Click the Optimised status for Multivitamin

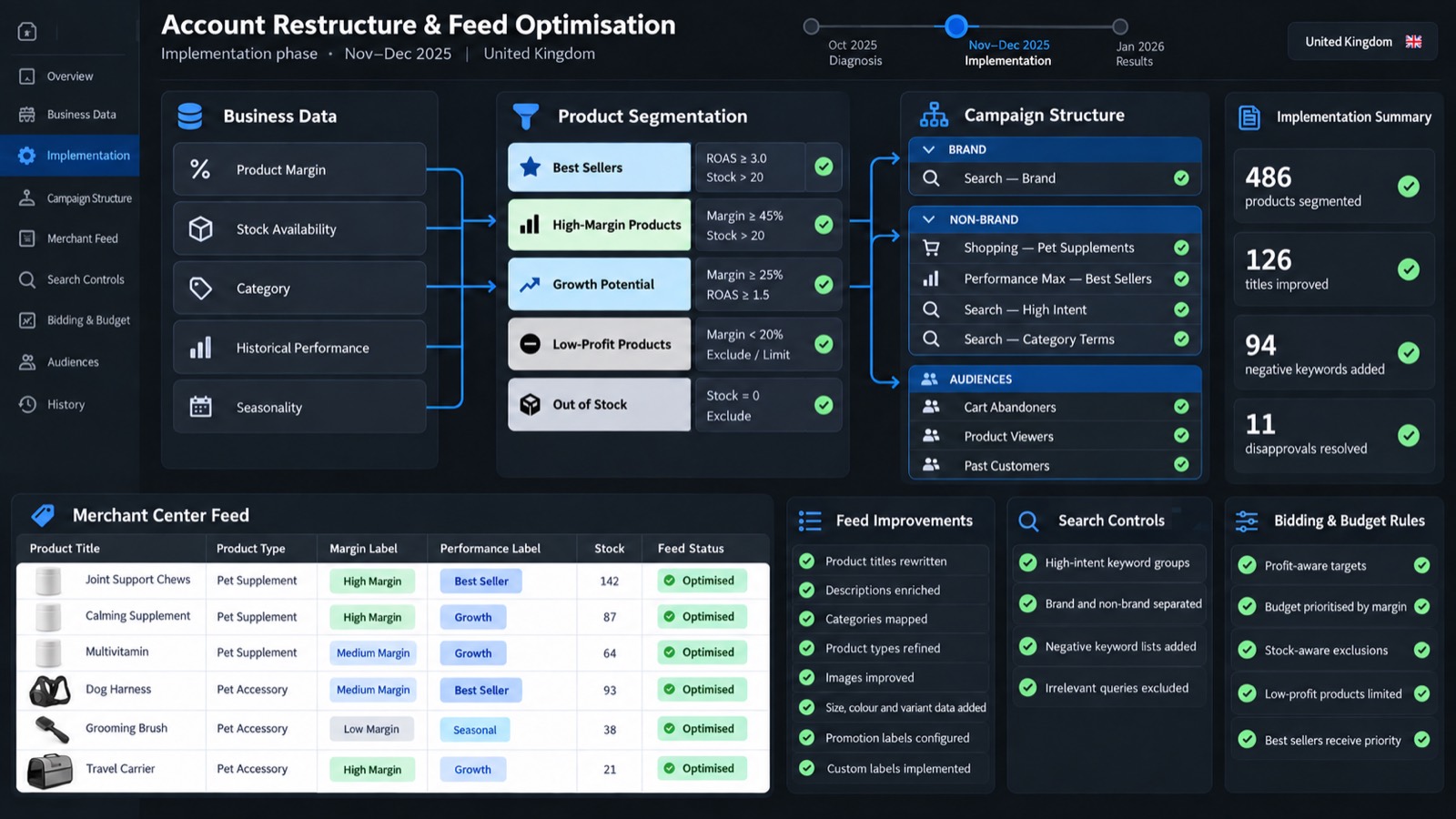point(701,652)
